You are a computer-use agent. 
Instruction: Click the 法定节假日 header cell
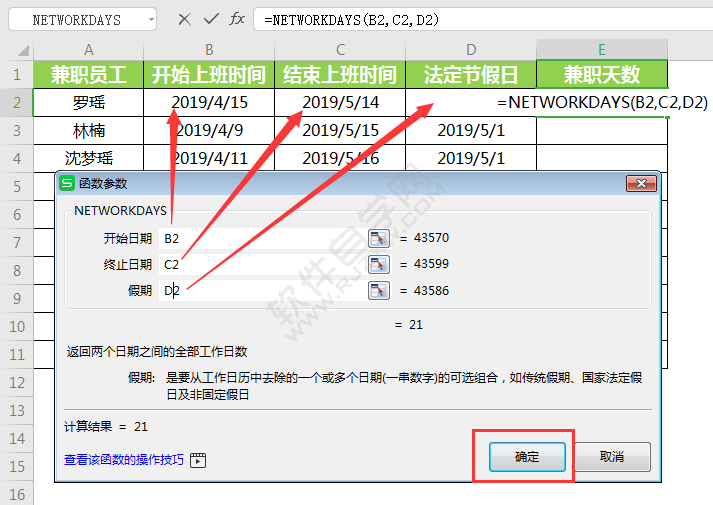471,75
